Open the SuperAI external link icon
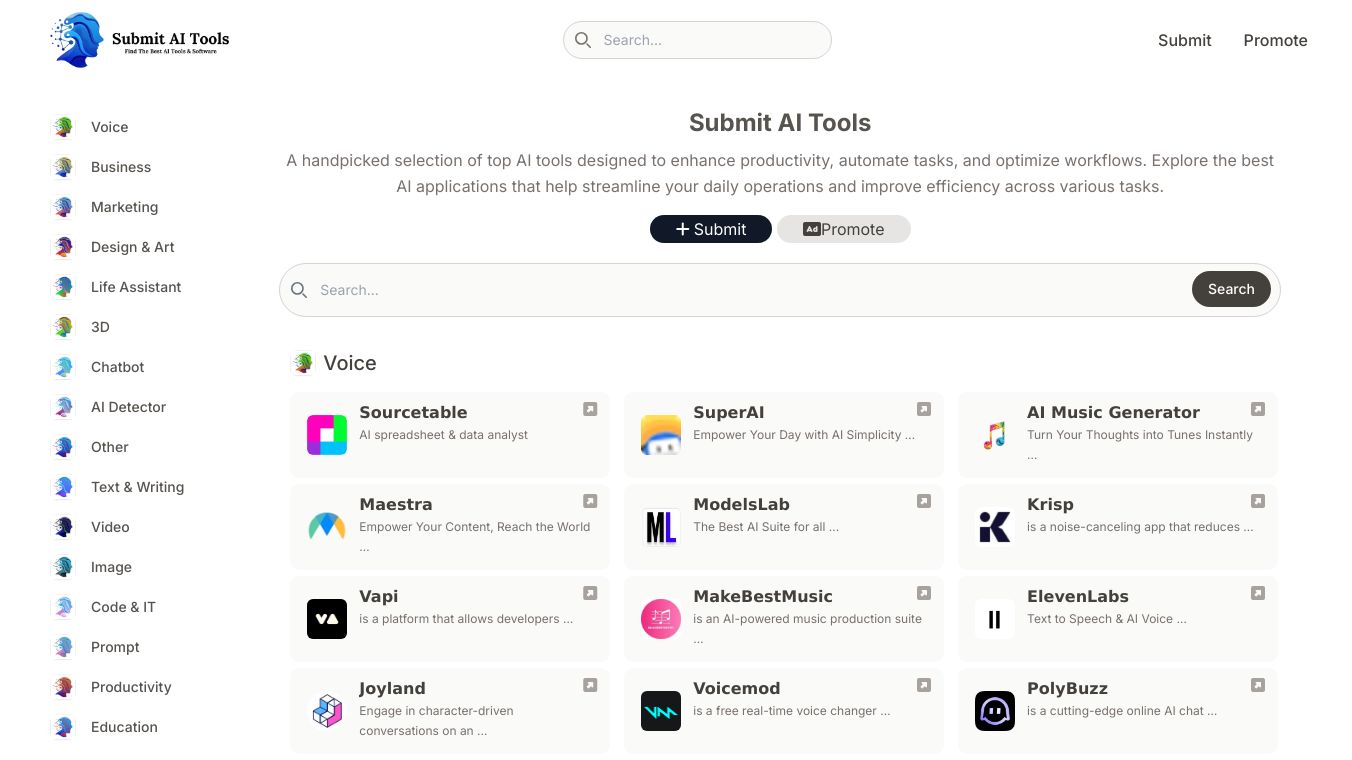Screen dimensions: 1352x760 [x=924, y=409]
